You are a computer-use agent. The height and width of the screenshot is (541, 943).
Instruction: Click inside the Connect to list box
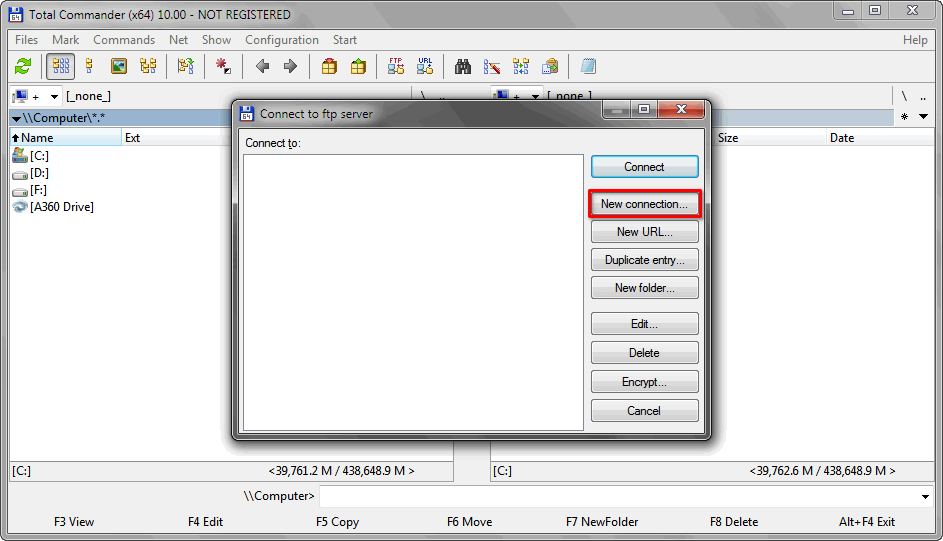coord(413,292)
